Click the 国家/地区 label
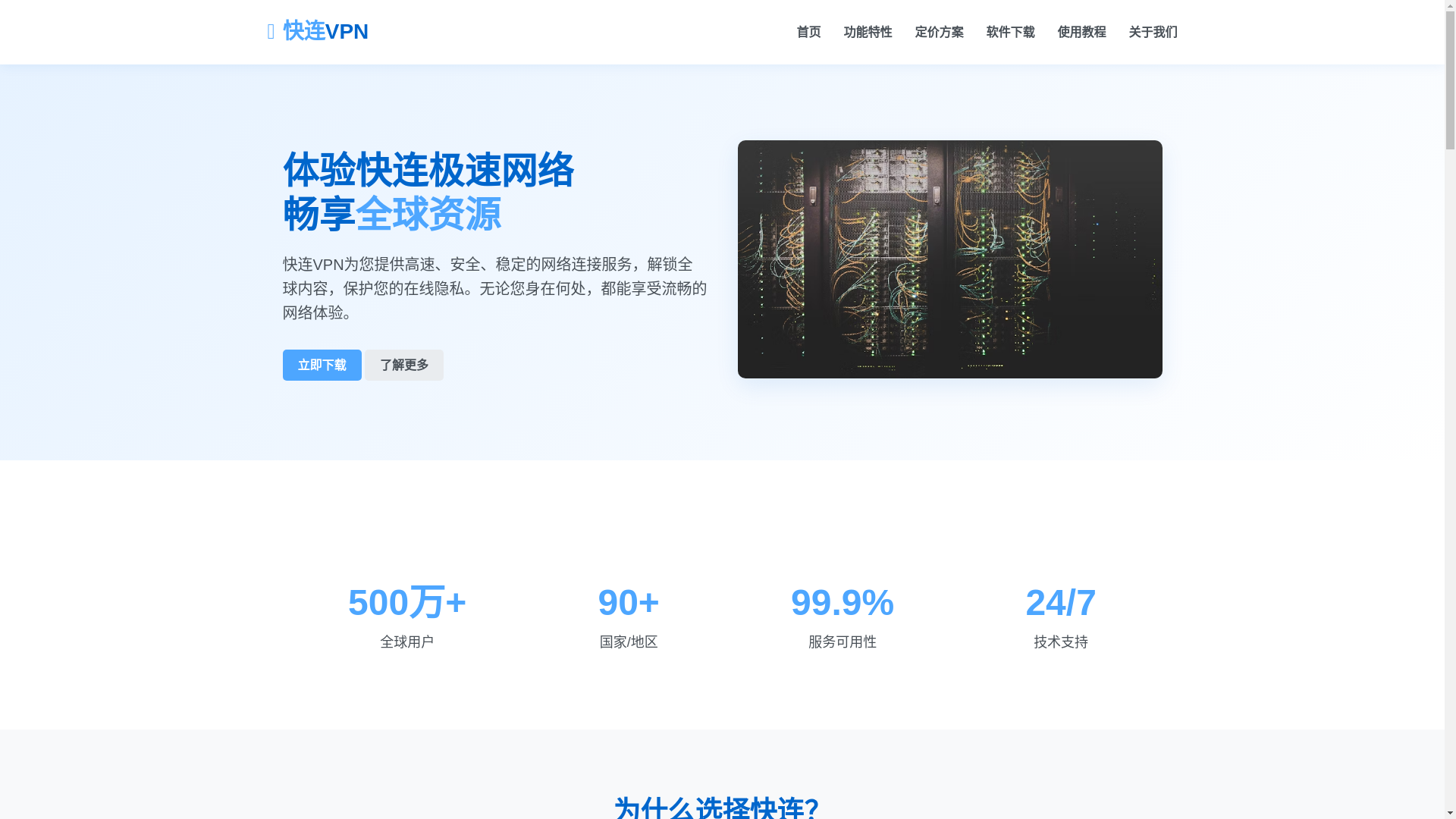Image resolution: width=1456 pixels, height=819 pixels. click(x=629, y=642)
